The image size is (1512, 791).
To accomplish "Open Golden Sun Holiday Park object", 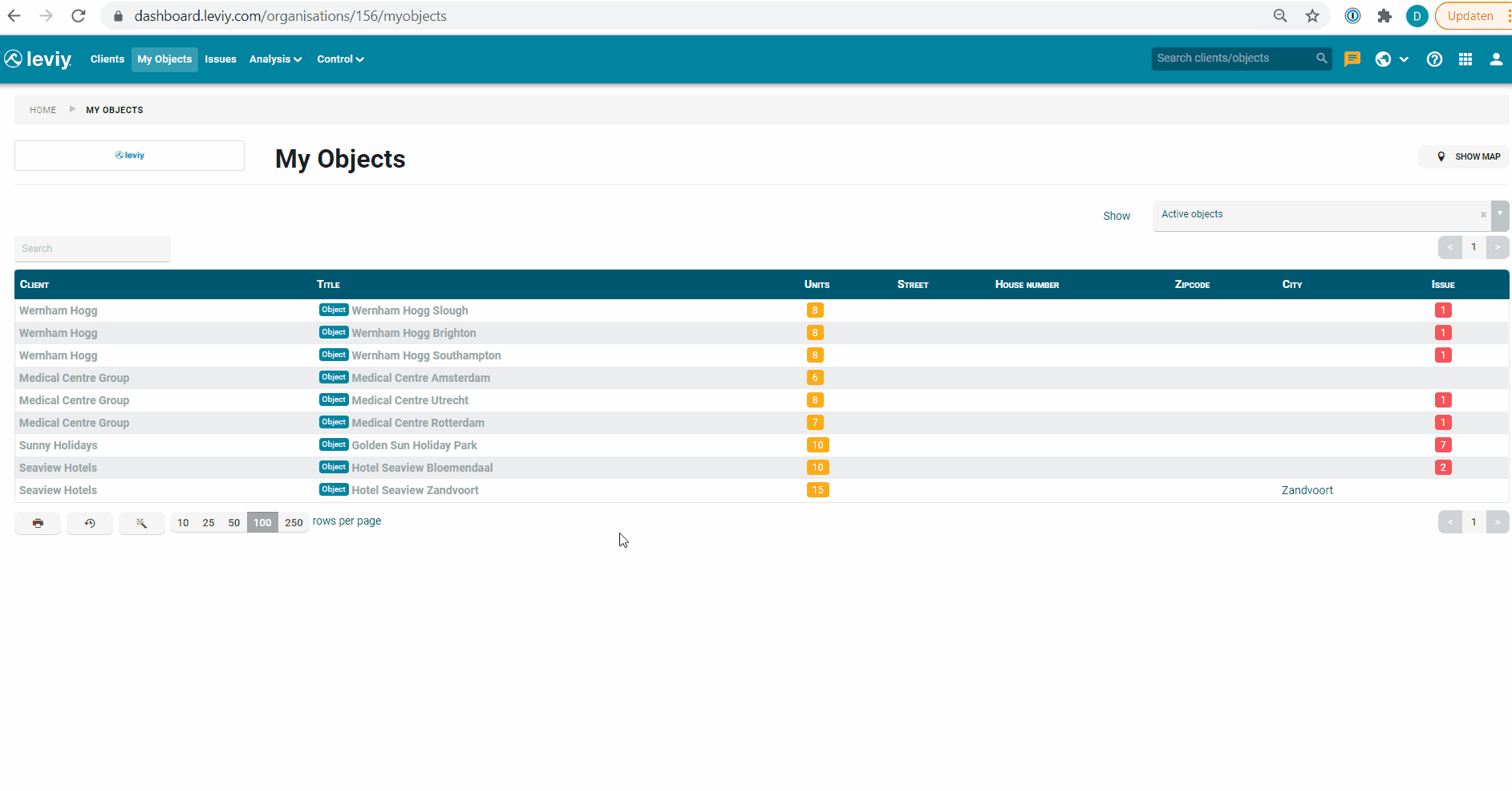I will tap(415, 445).
